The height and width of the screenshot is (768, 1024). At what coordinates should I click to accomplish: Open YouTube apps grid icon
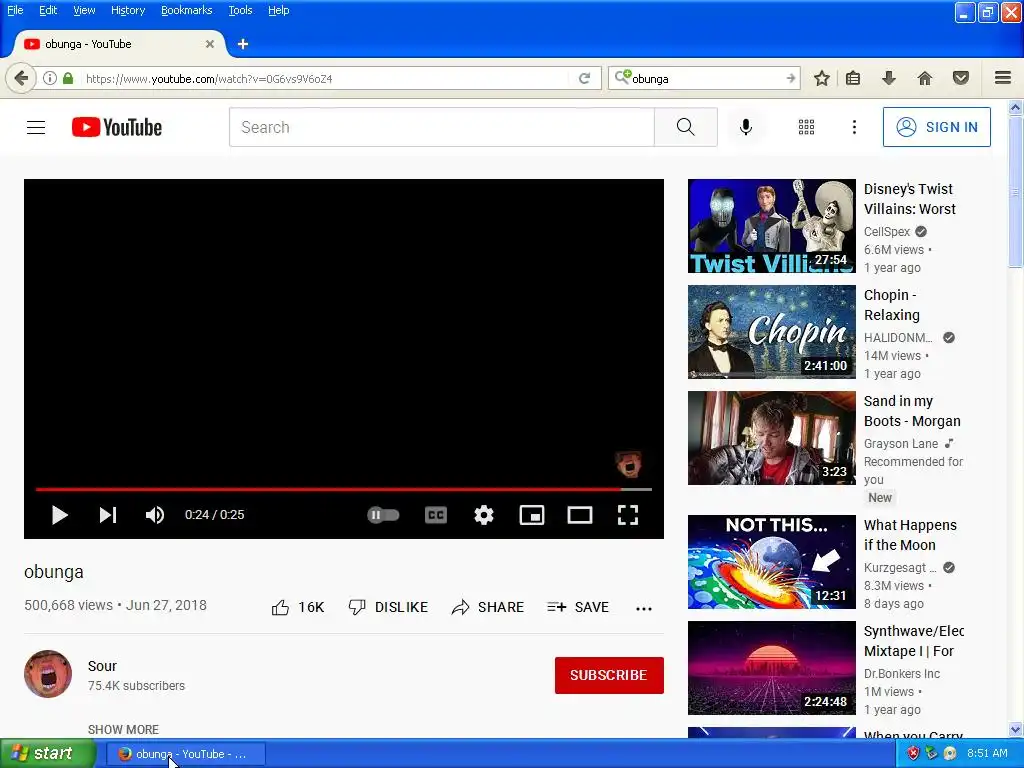pyautogui.click(x=807, y=127)
